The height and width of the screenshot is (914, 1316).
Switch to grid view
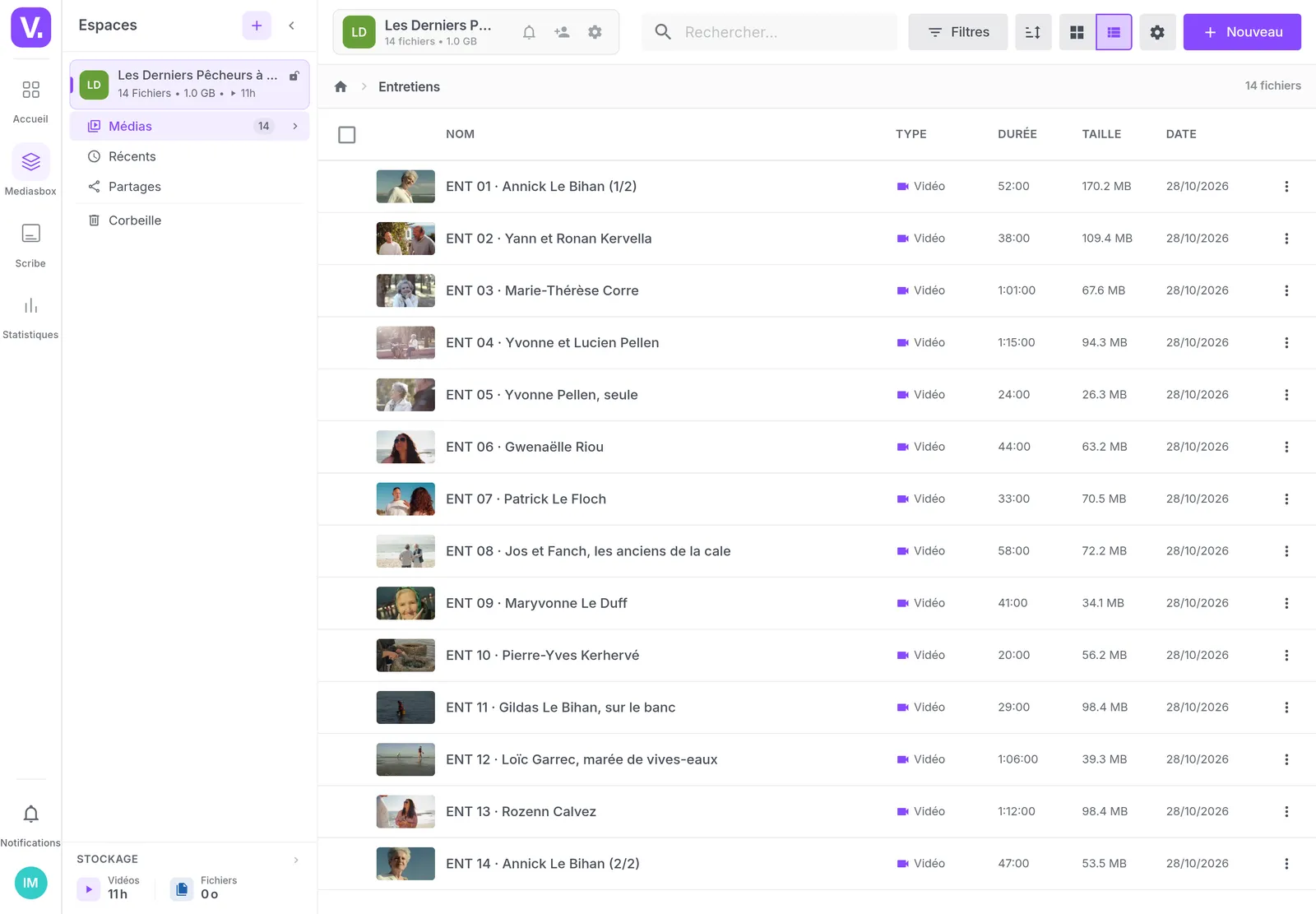click(1077, 32)
